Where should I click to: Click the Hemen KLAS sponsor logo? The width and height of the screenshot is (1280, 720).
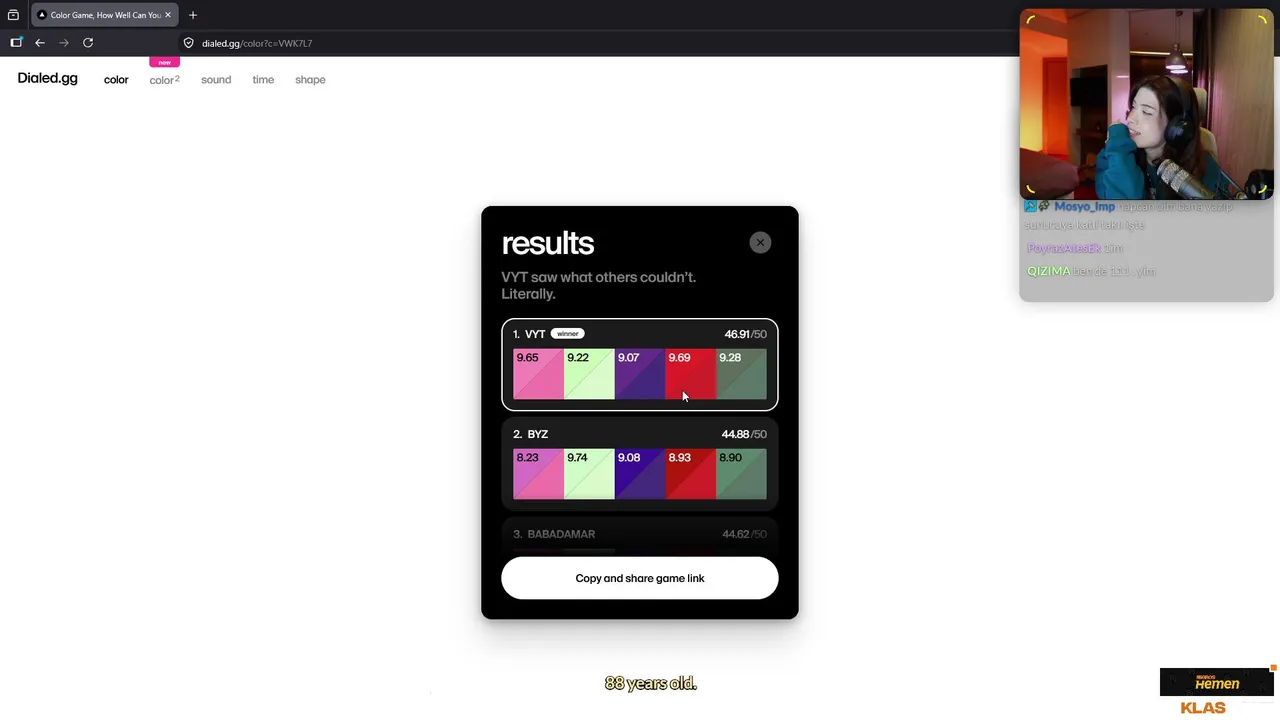[1216, 692]
